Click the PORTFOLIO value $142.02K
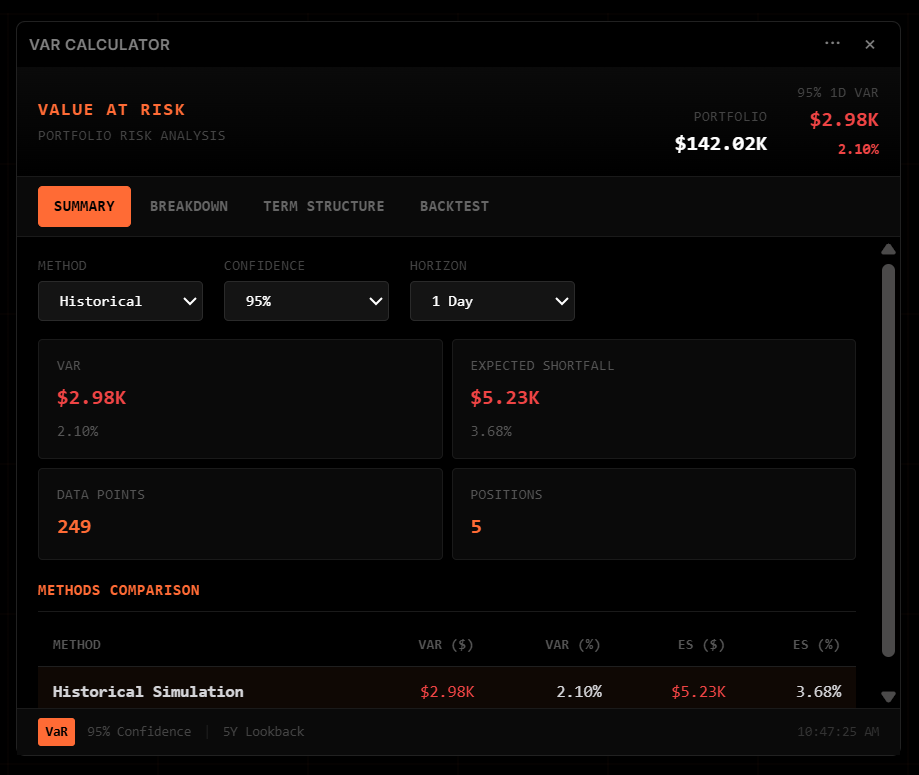Image resolution: width=919 pixels, height=775 pixels. [720, 143]
